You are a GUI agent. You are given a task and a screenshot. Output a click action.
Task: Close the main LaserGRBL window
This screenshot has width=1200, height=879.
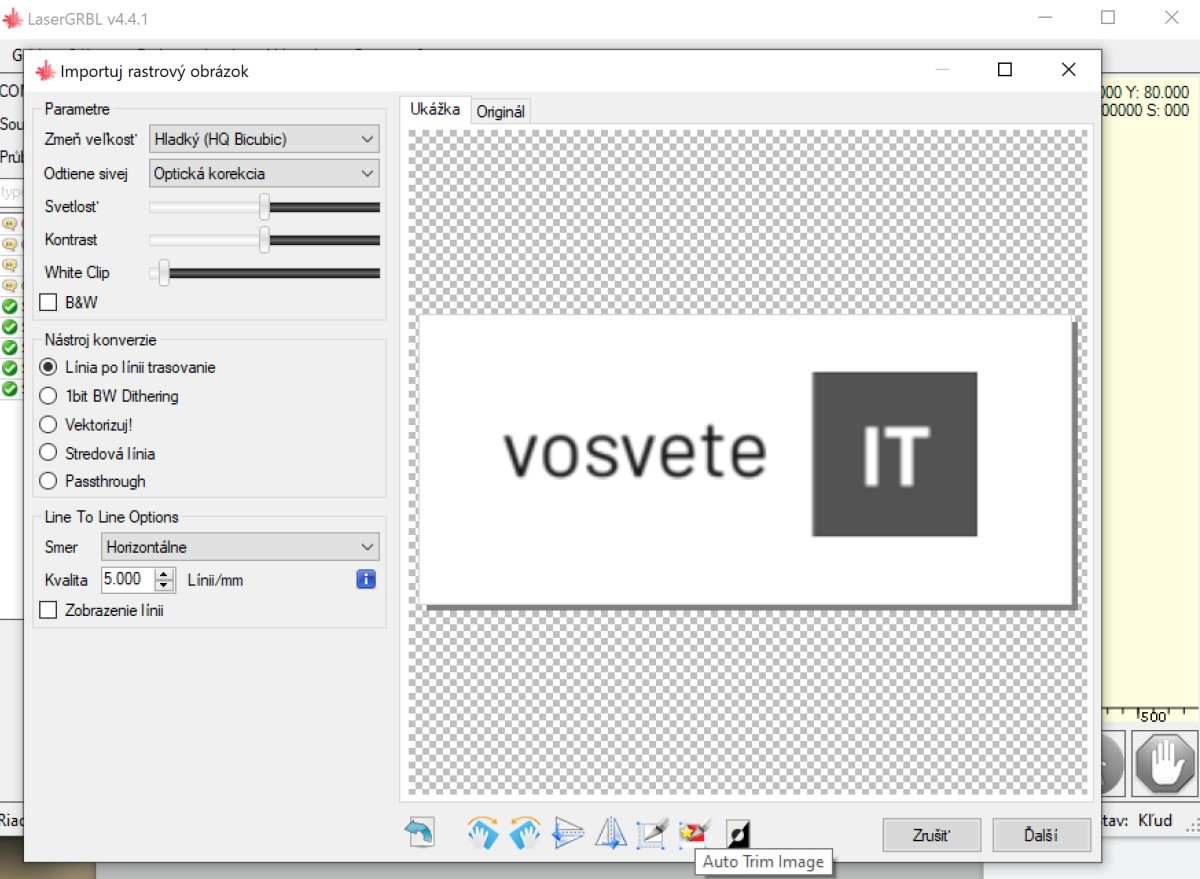click(x=1171, y=17)
